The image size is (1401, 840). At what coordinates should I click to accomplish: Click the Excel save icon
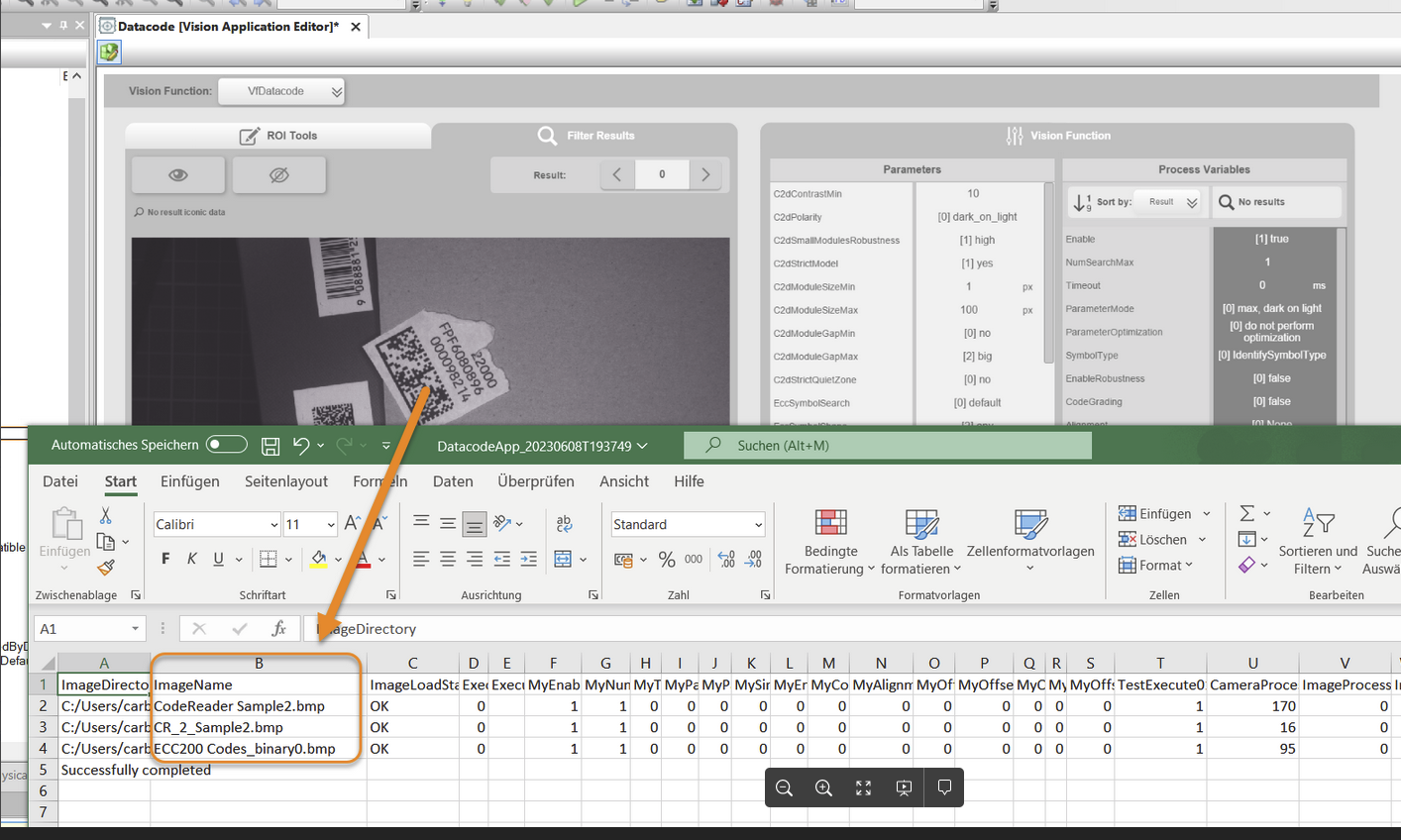pos(270,446)
